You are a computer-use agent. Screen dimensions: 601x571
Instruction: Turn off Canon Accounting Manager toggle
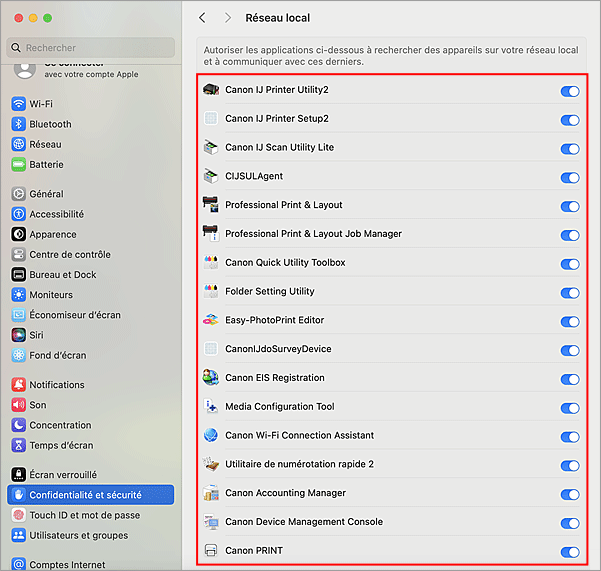tap(570, 494)
